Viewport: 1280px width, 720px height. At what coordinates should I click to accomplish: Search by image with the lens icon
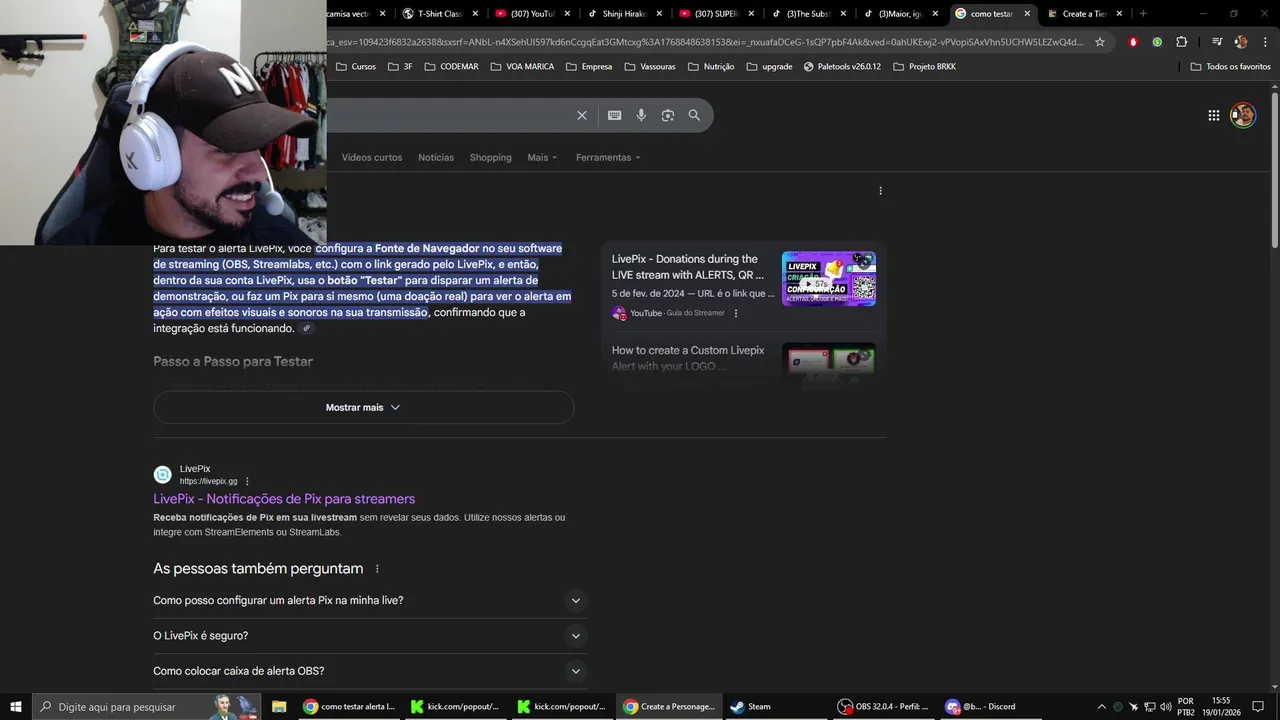(668, 115)
